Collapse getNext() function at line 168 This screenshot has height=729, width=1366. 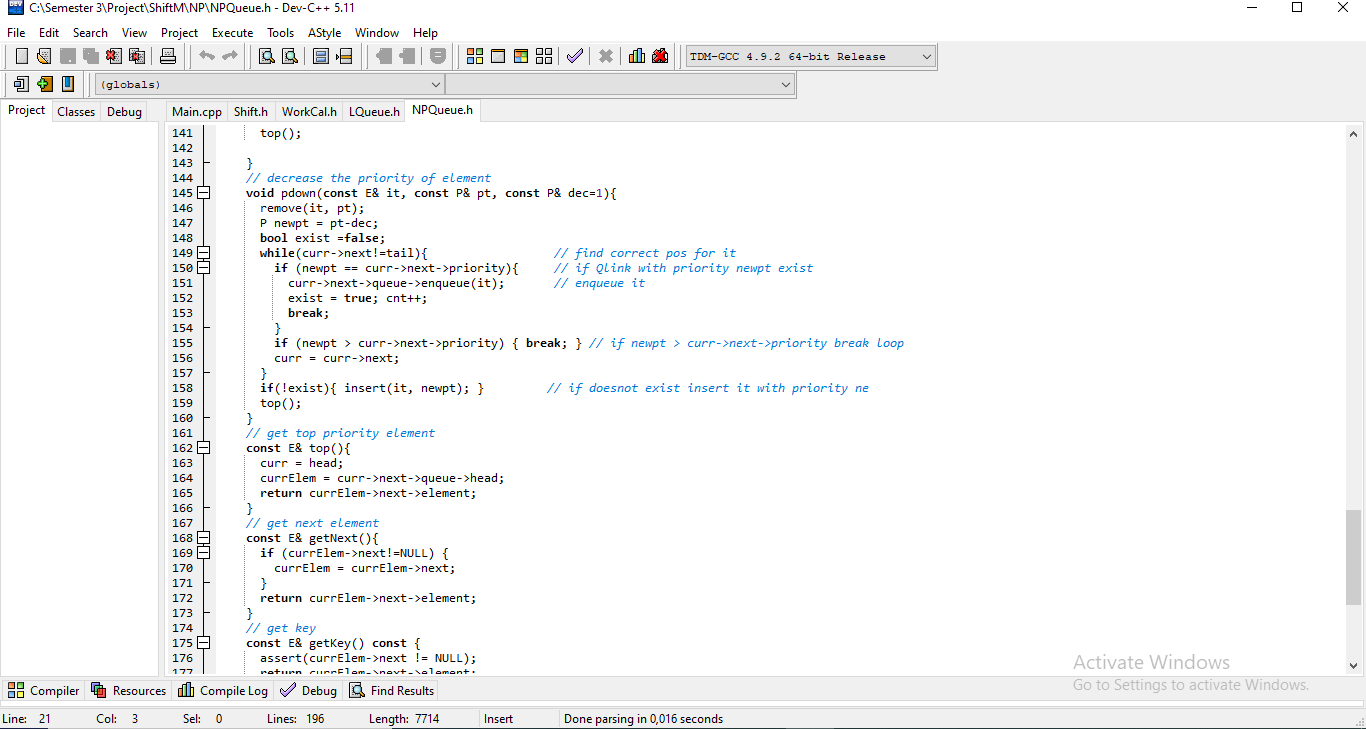click(204, 538)
